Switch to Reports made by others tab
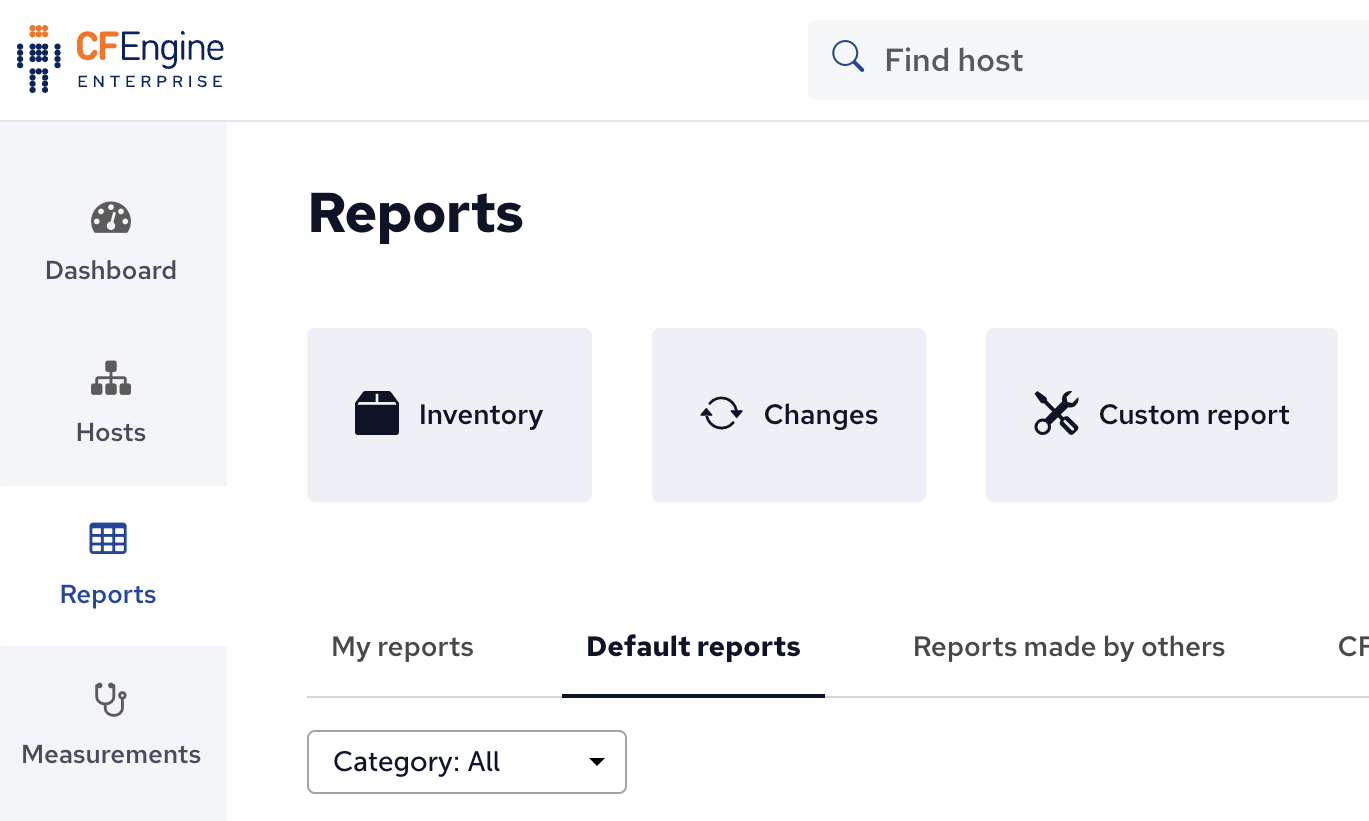Image resolution: width=1369 pixels, height=821 pixels. click(1069, 647)
